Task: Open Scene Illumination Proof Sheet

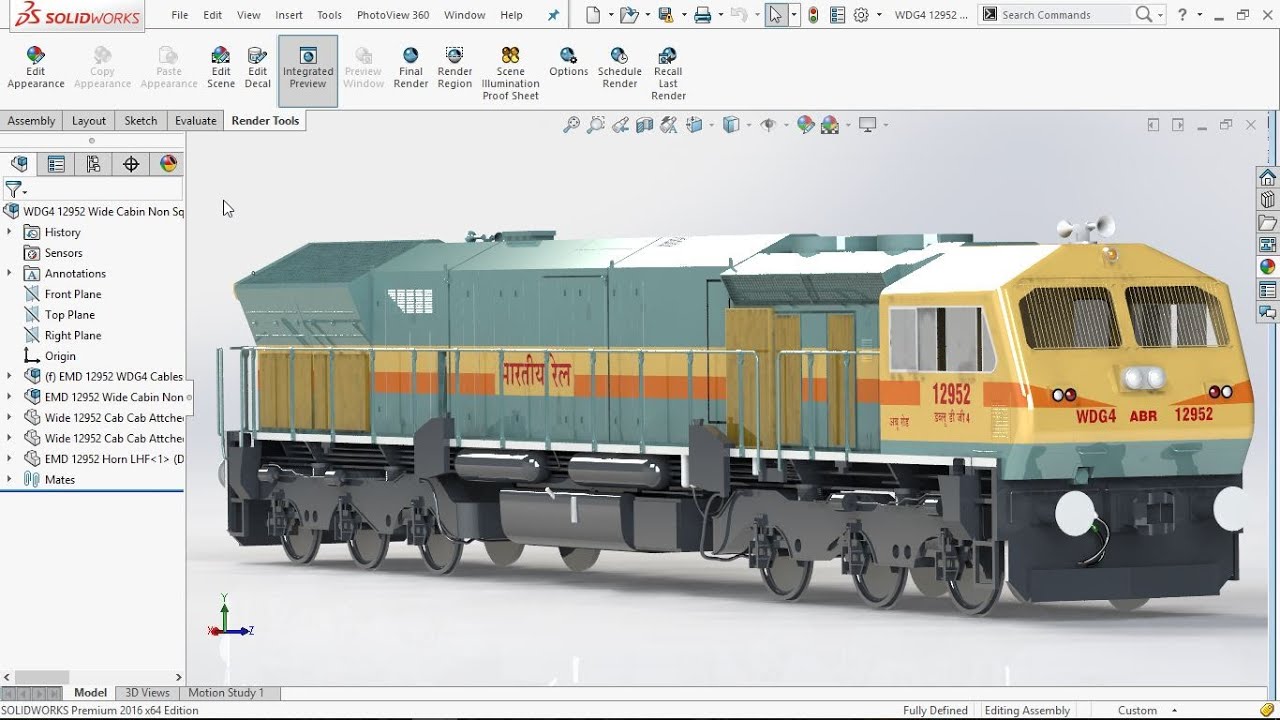Action: tap(510, 74)
